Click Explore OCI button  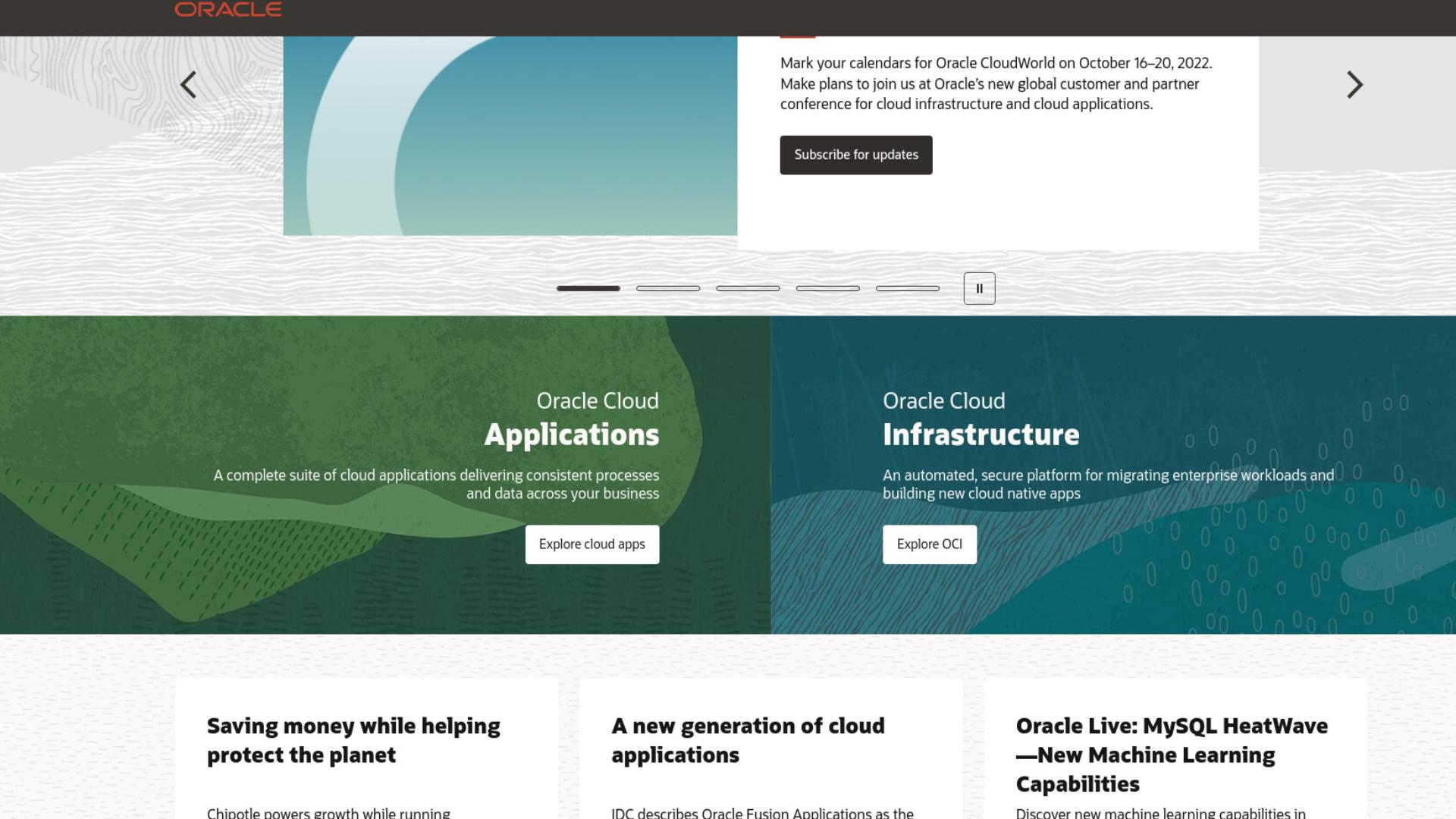click(x=930, y=544)
